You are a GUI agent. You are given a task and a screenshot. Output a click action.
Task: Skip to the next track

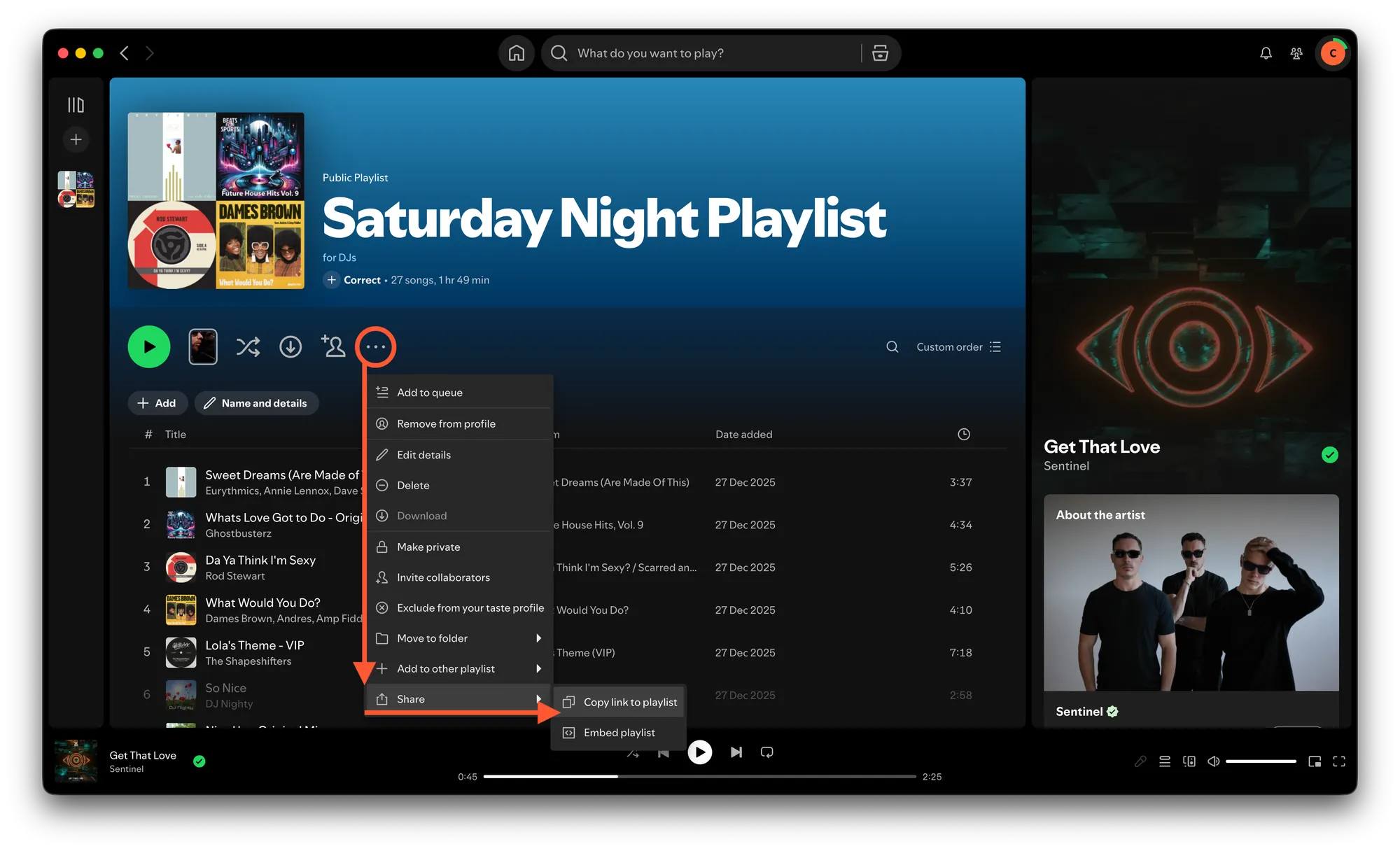tap(736, 752)
